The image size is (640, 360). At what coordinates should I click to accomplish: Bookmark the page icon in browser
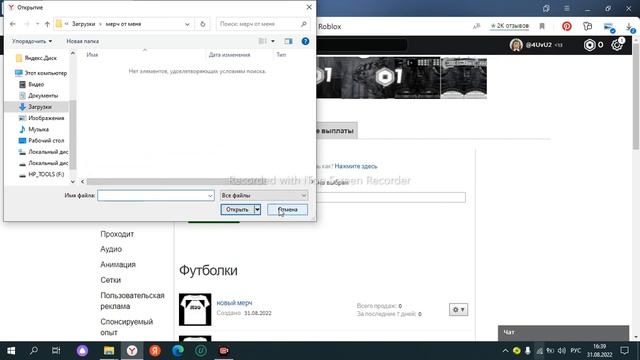[x=542, y=26]
